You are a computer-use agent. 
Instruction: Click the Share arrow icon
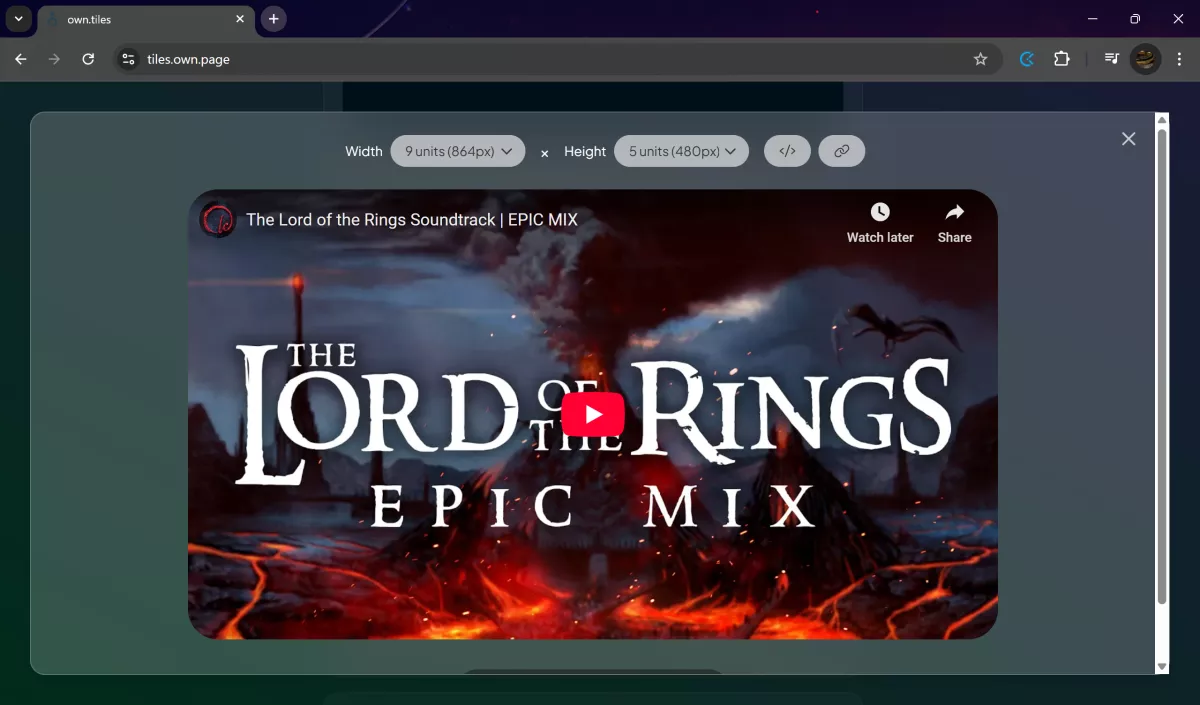(x=954, y=212)
